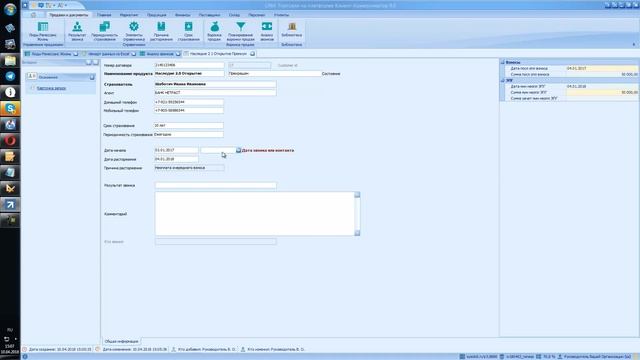Click the Дата посл опл взноса value

coord(602,69)
